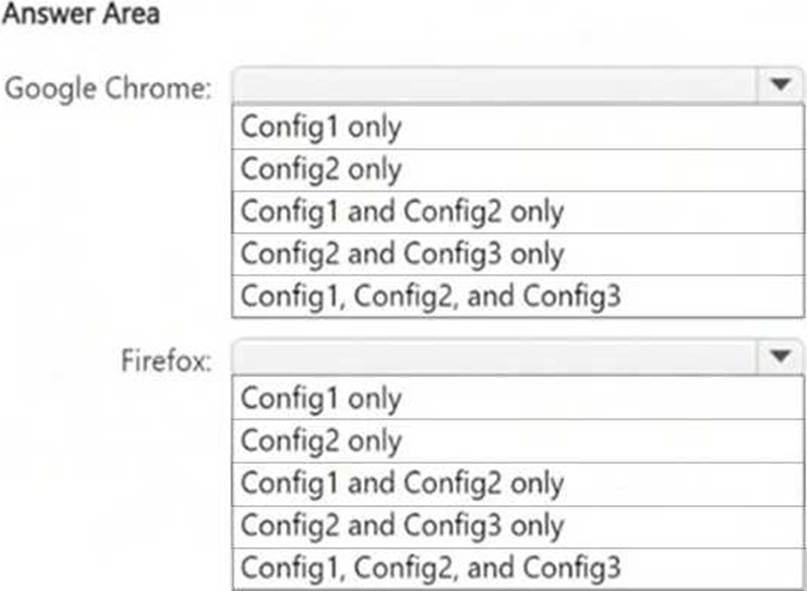Click the "Google Chrome:" label
Screen dimensions: 807x591
[x=109, y=88]
